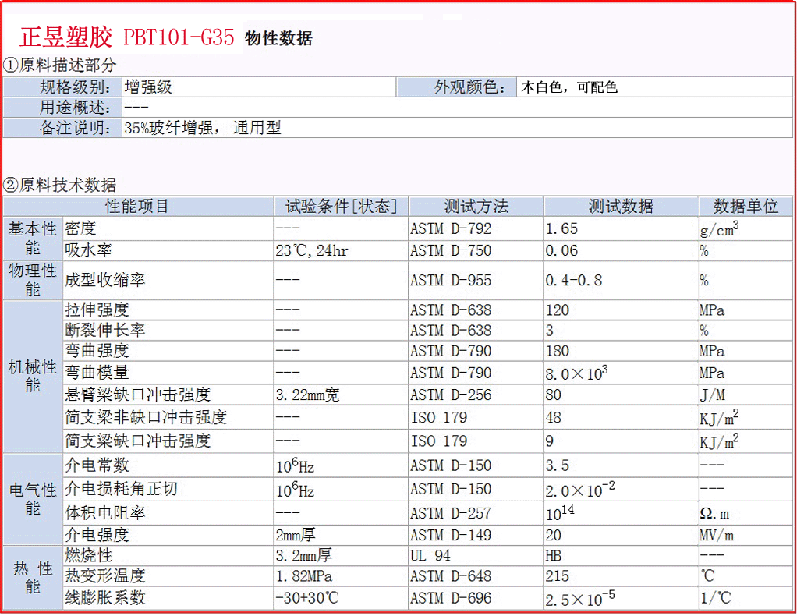Click the 成型收缩率 property cell
The image size is (797, 616).
[x=105, y=280]
